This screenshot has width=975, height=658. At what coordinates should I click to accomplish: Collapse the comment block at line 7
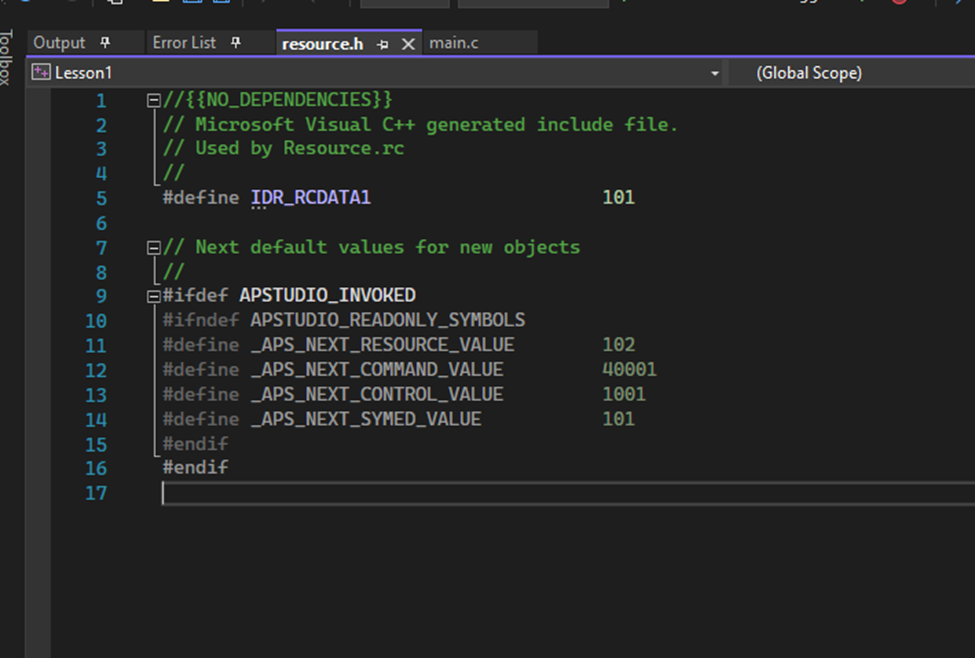(x=153, y=247)
